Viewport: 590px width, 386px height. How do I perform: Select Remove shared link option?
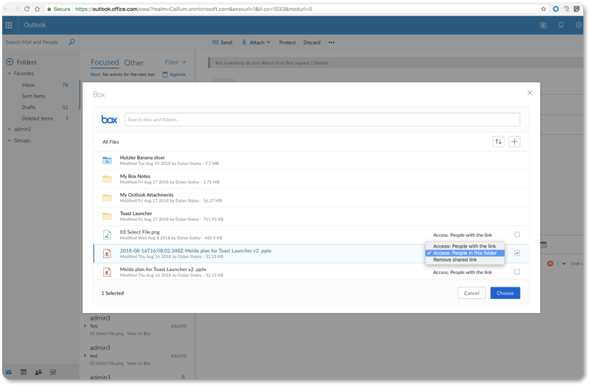[465, 260]
